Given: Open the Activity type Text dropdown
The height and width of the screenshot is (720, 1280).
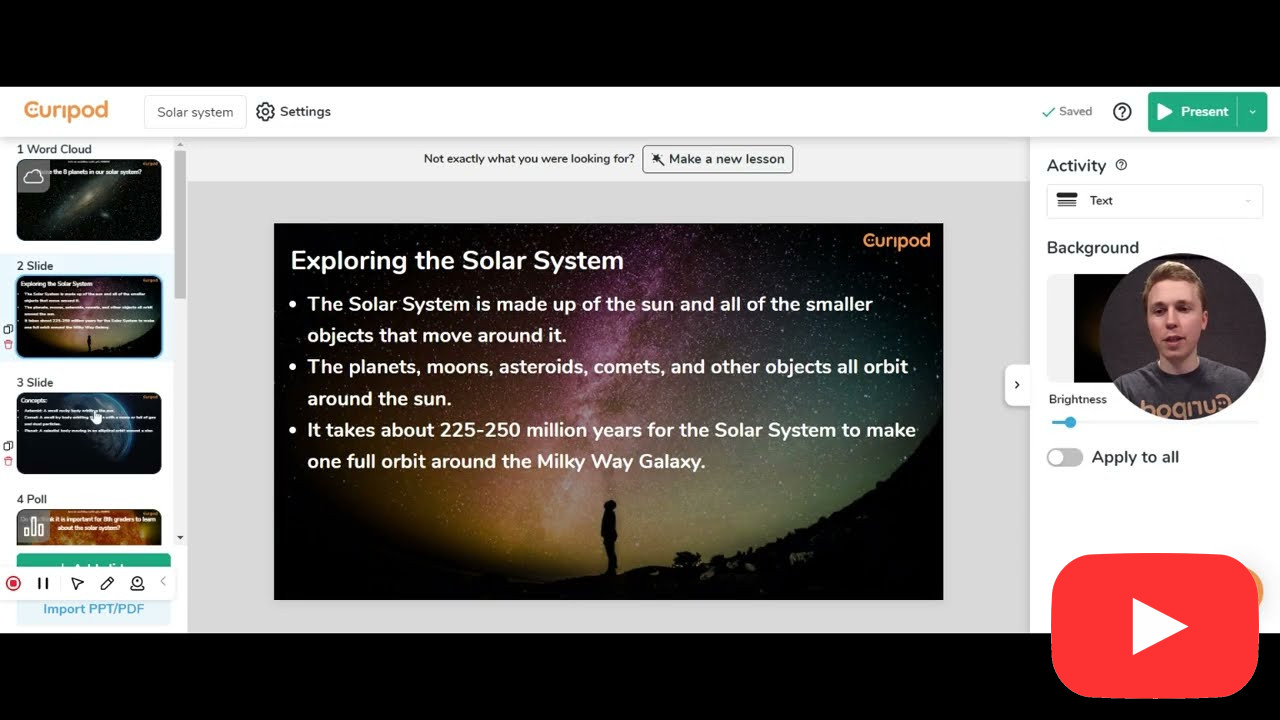Looking at the screenshot, I should 1154,201.
